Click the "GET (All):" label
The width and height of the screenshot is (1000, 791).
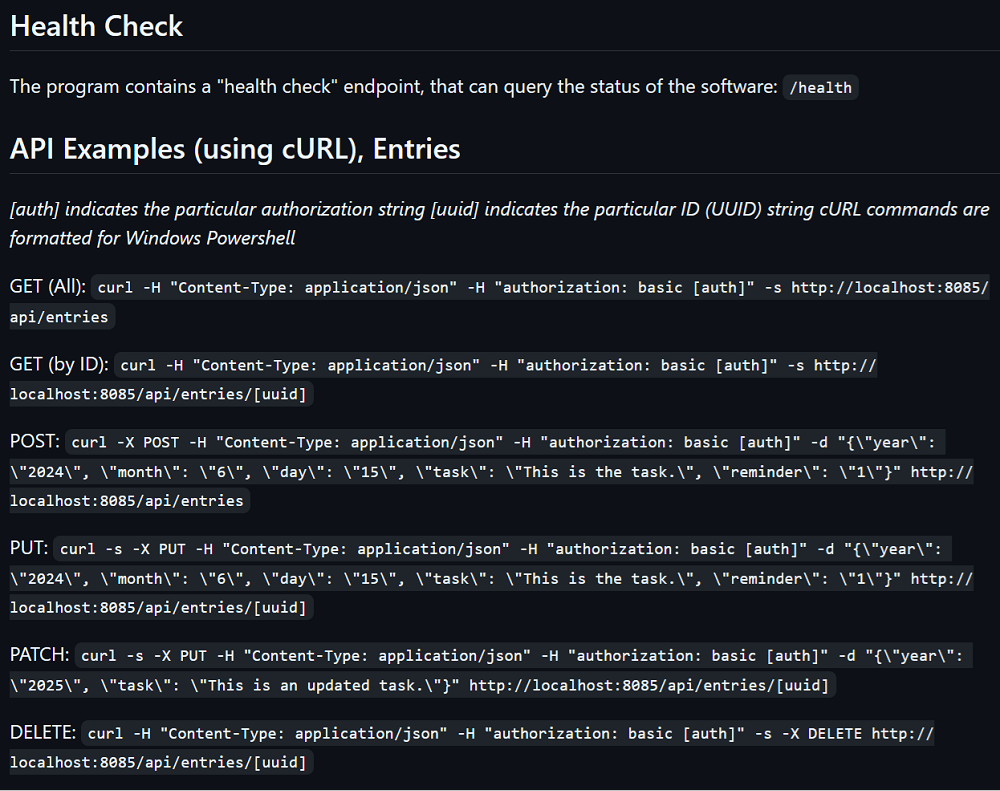49,287
